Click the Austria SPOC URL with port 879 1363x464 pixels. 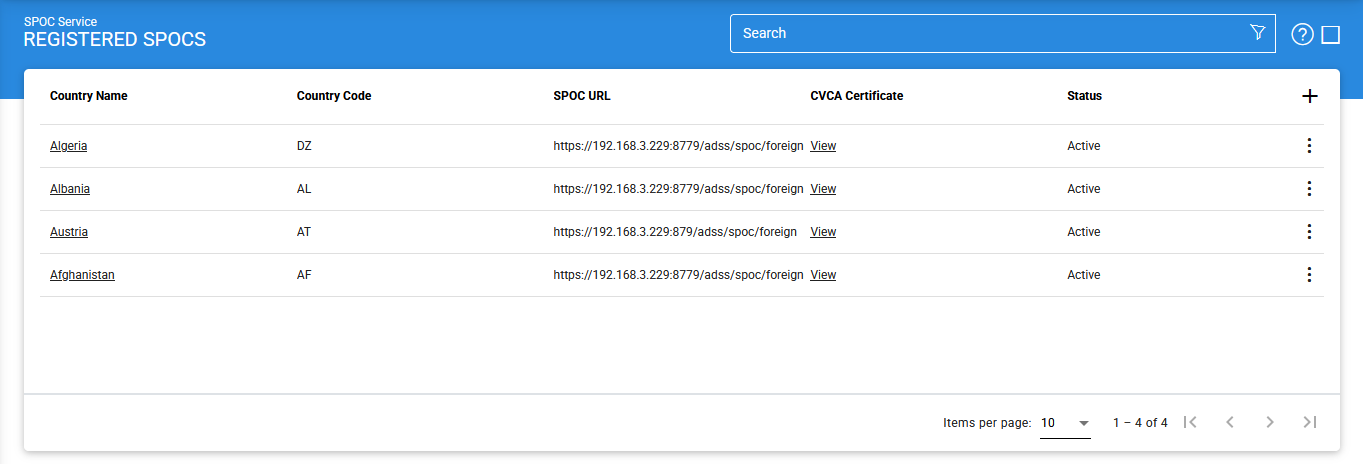[675, 232]
